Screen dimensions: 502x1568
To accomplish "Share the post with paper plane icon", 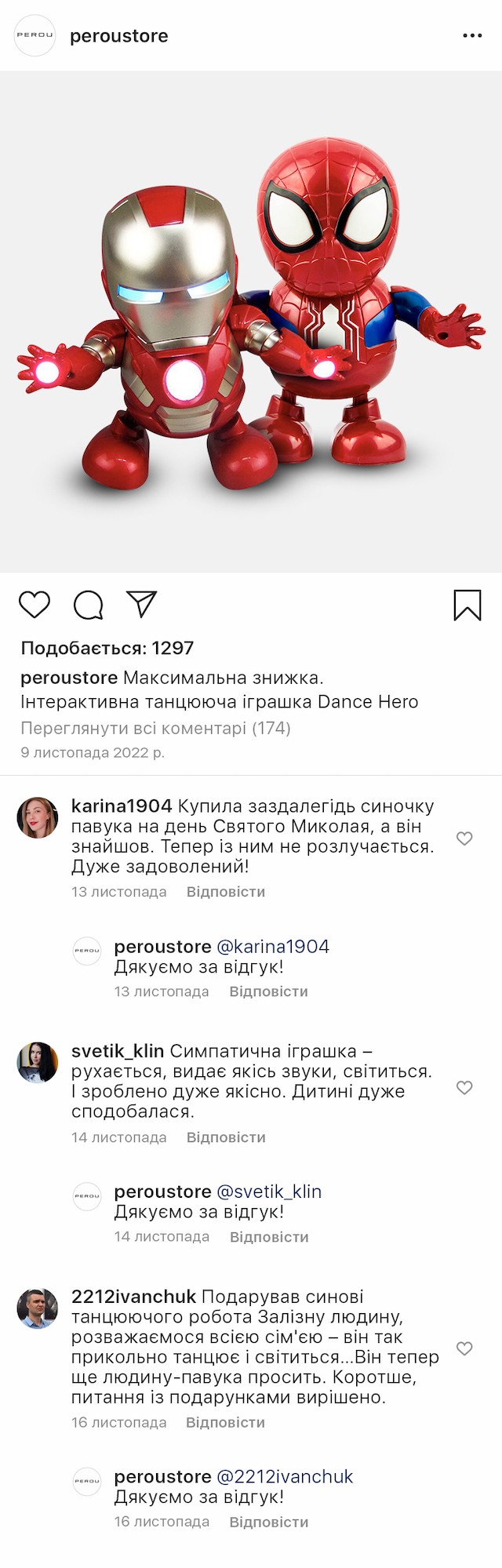I will click(142, 604).
